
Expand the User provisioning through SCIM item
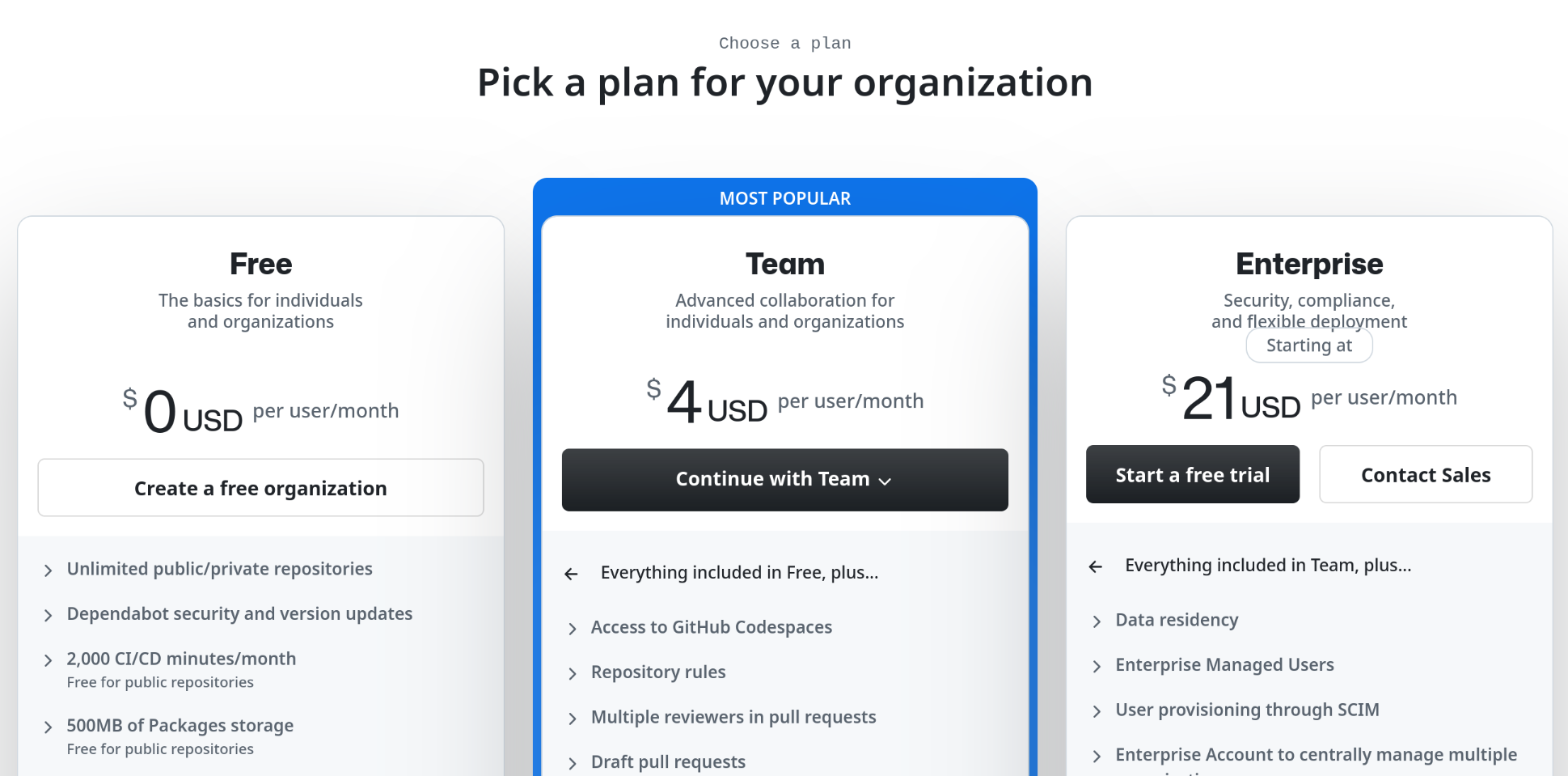pyautogui.click(x=1097, y=710)
